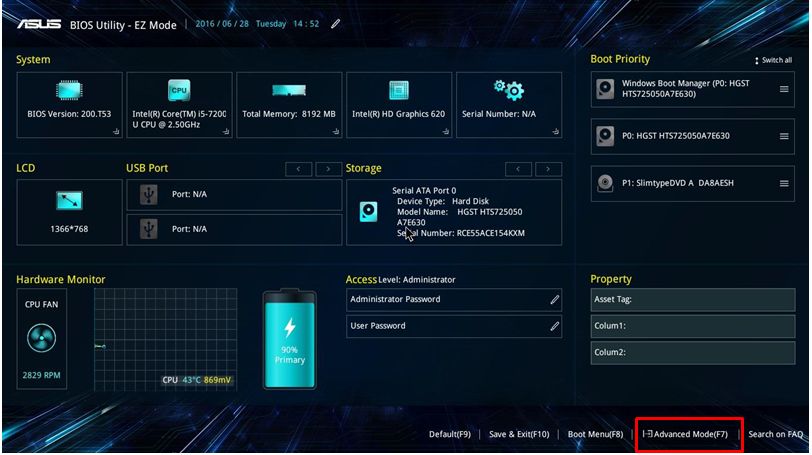This screenshot has width=812, height=455.
Task: Click the pencil icon beside date and time
Action: pos(336,24)
